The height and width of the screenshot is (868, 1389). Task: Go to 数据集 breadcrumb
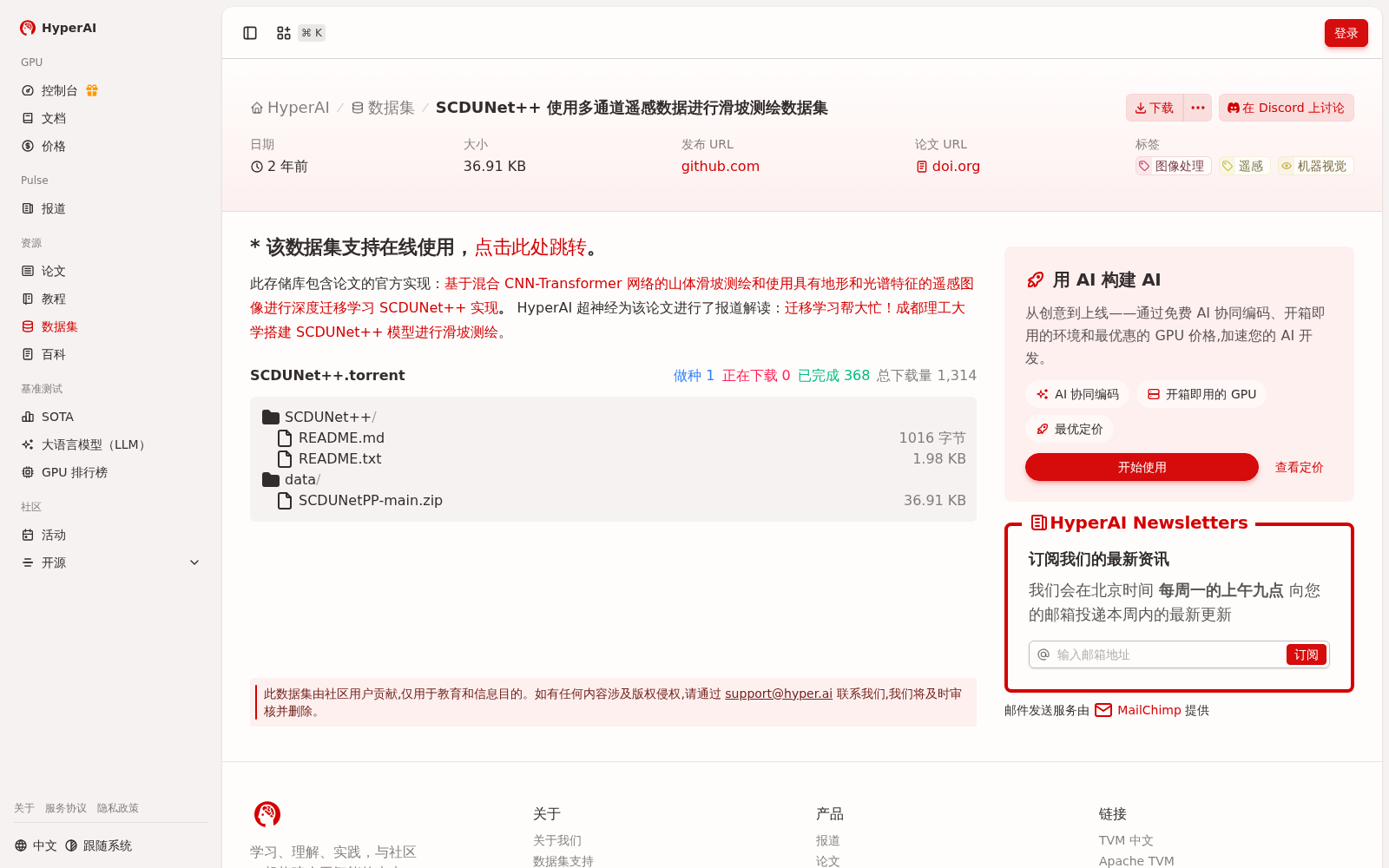383,108
